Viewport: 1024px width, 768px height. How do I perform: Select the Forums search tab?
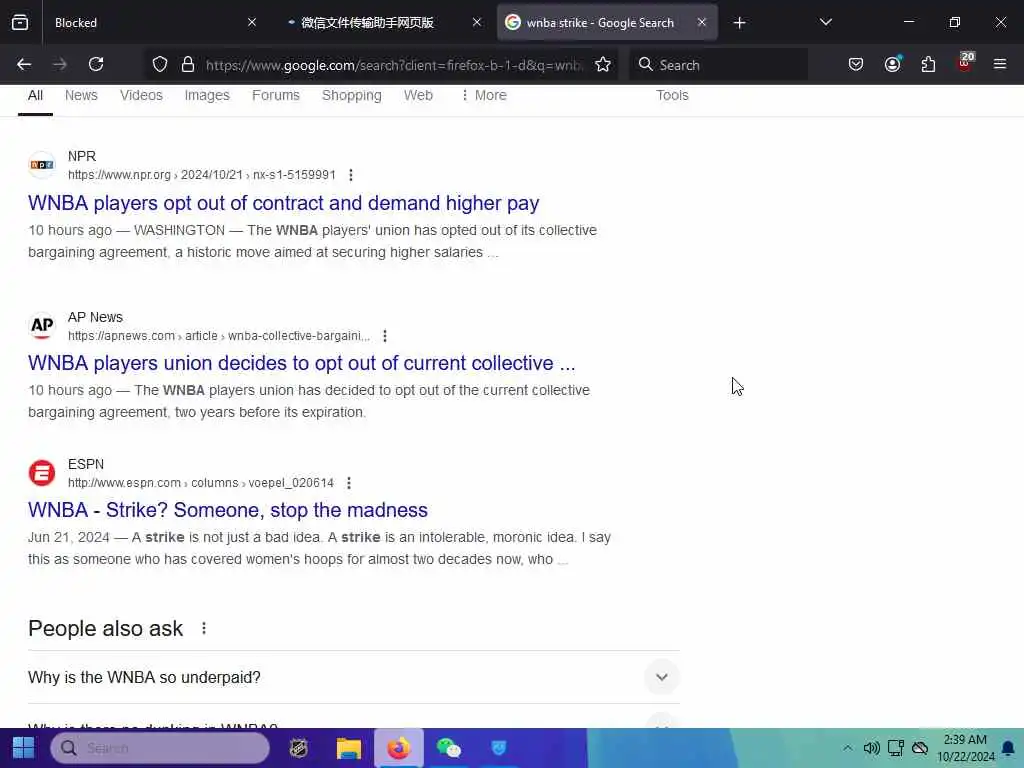click(x=276, y=95)
